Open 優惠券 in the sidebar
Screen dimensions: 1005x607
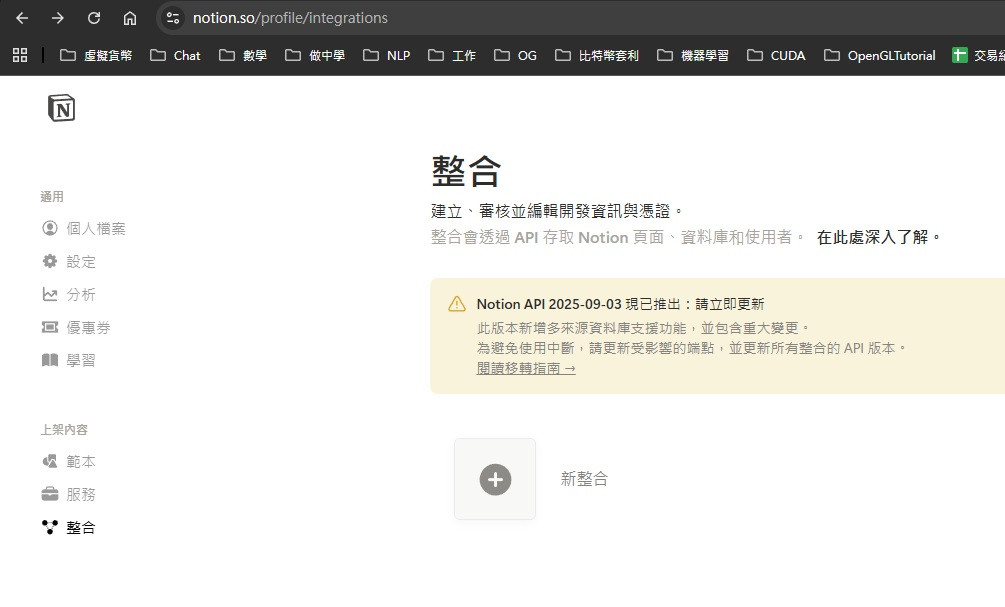tap(76, 328)
